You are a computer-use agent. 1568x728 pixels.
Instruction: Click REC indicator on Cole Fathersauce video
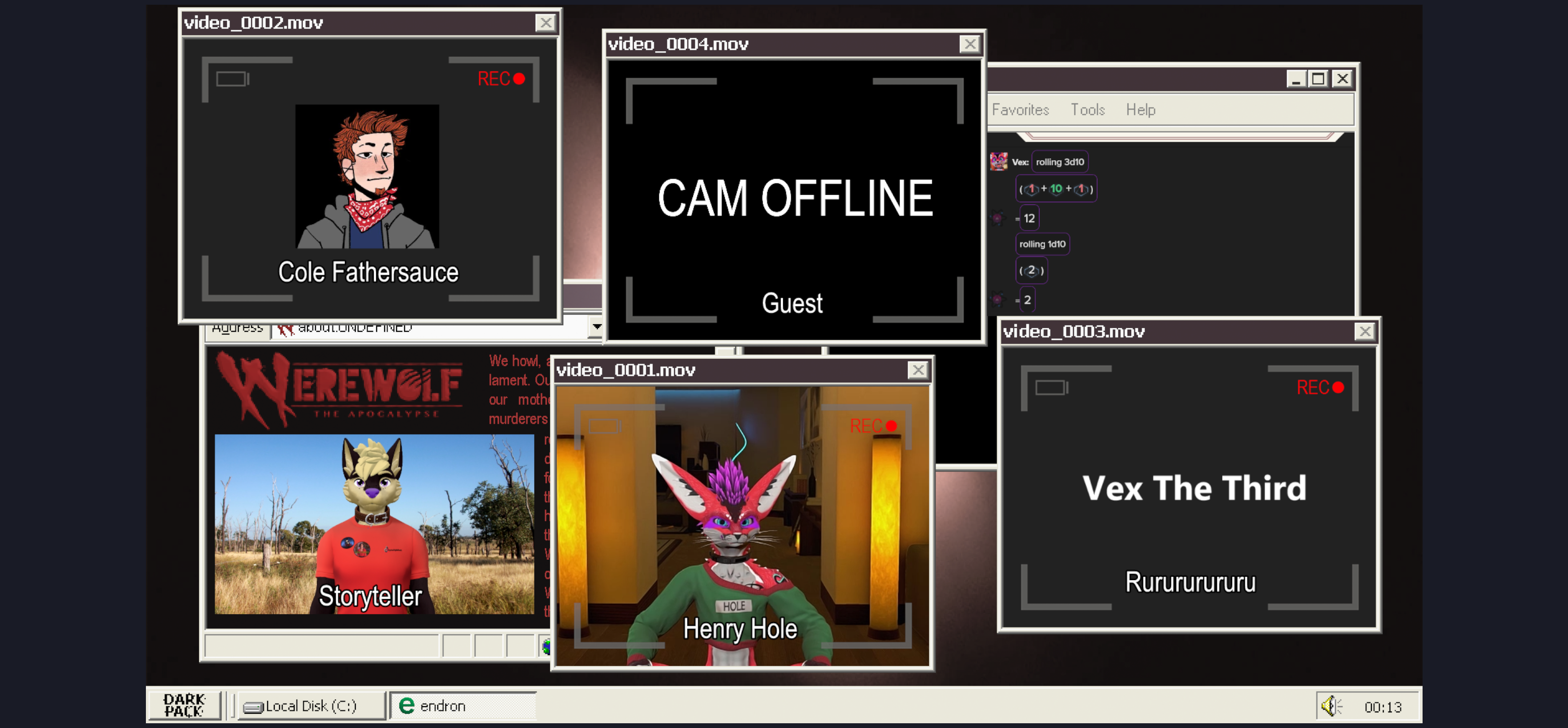(500, 79)
